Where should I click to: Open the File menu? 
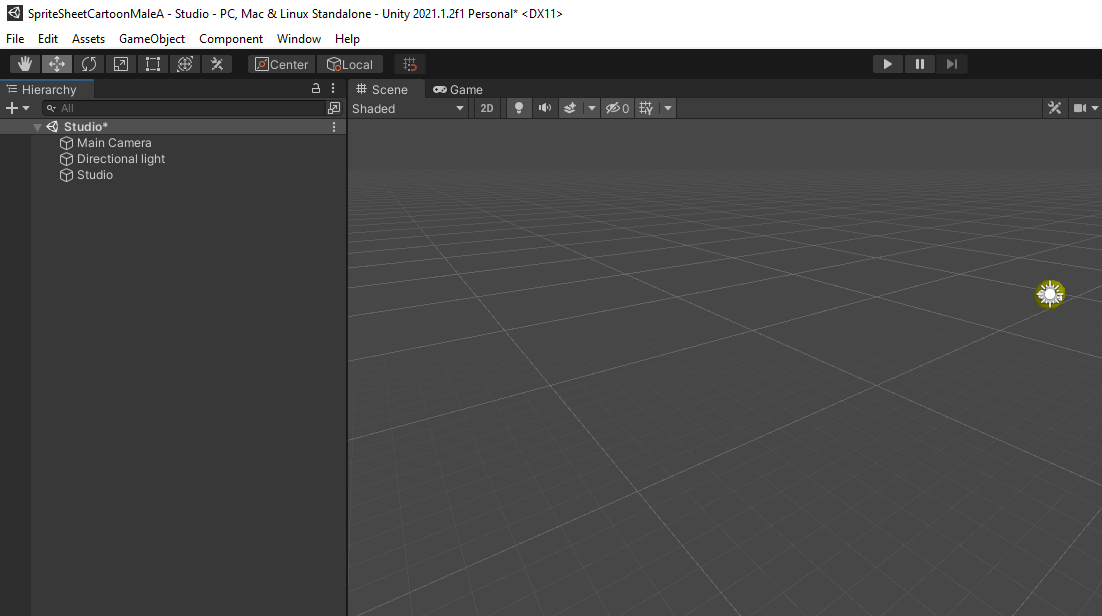15,39
